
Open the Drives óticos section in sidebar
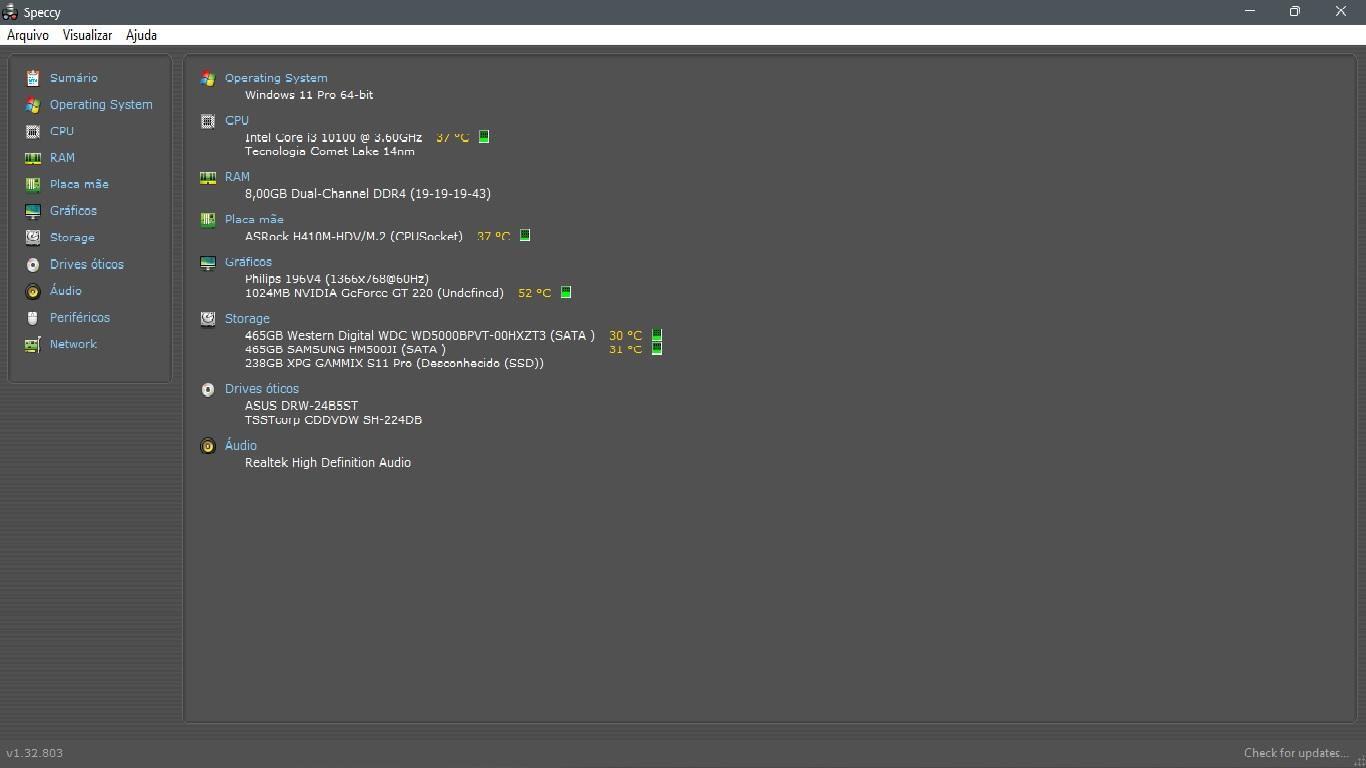pyautogui.click(x=87, y=265)
